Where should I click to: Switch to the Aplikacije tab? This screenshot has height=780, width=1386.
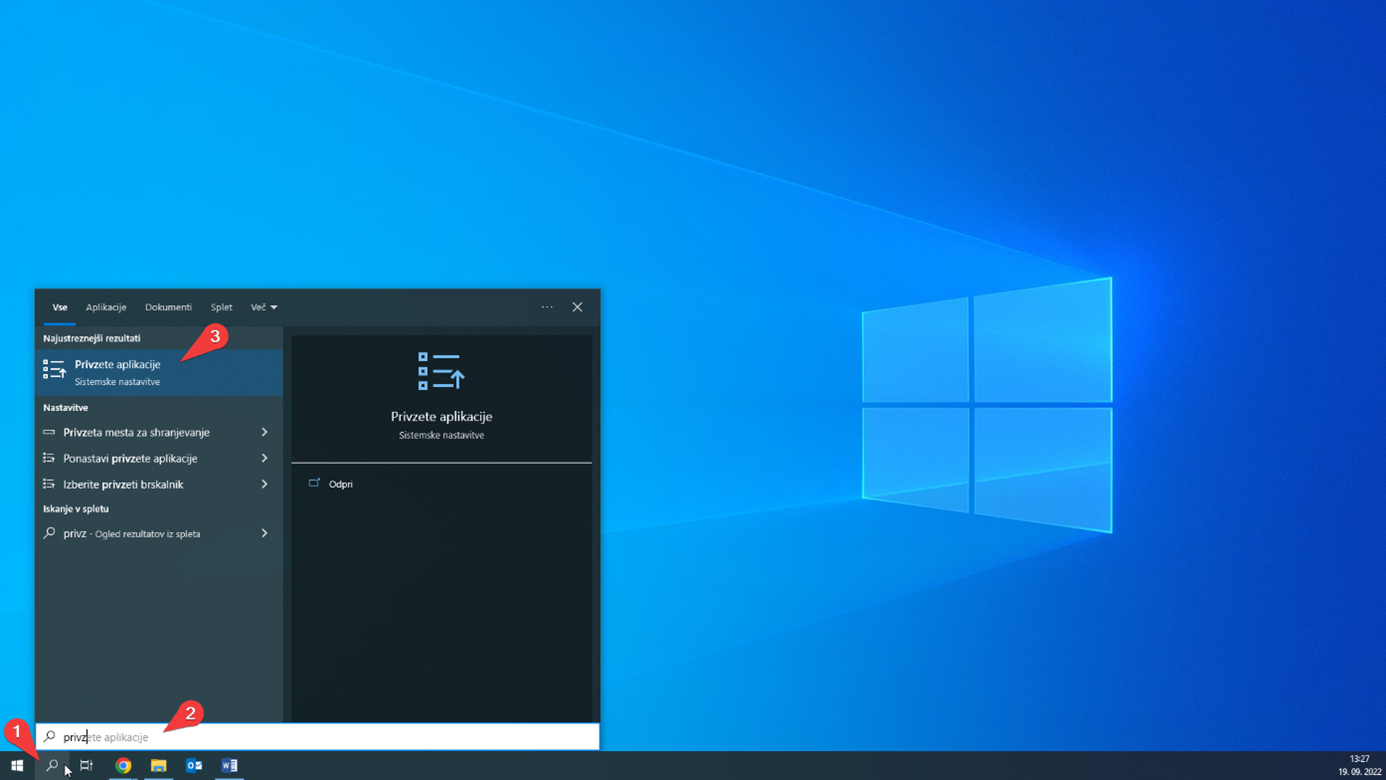click(106, 307)
